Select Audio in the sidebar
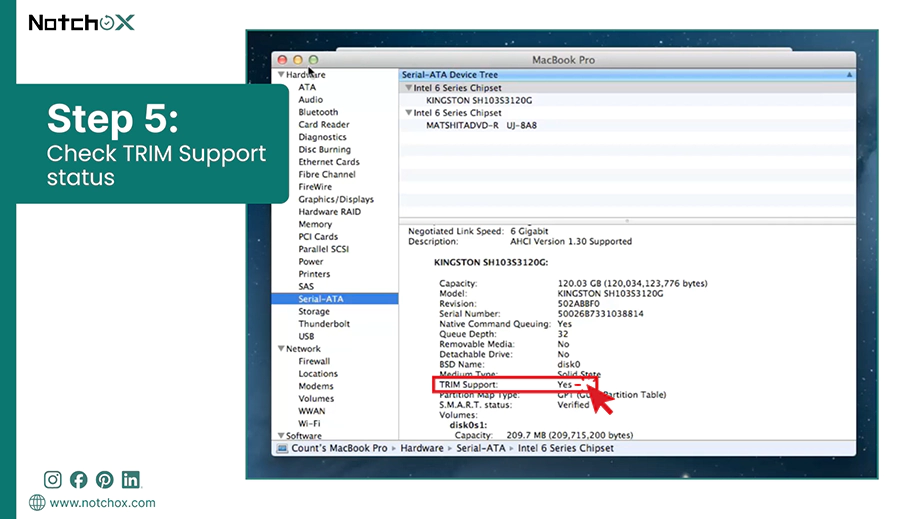The width and height of the screenshot is (922, 519). click(310, 100)
